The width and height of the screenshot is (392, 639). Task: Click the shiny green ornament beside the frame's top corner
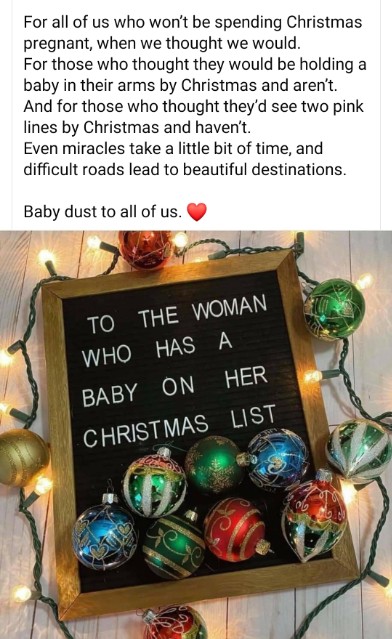click(x=334, y=309)
